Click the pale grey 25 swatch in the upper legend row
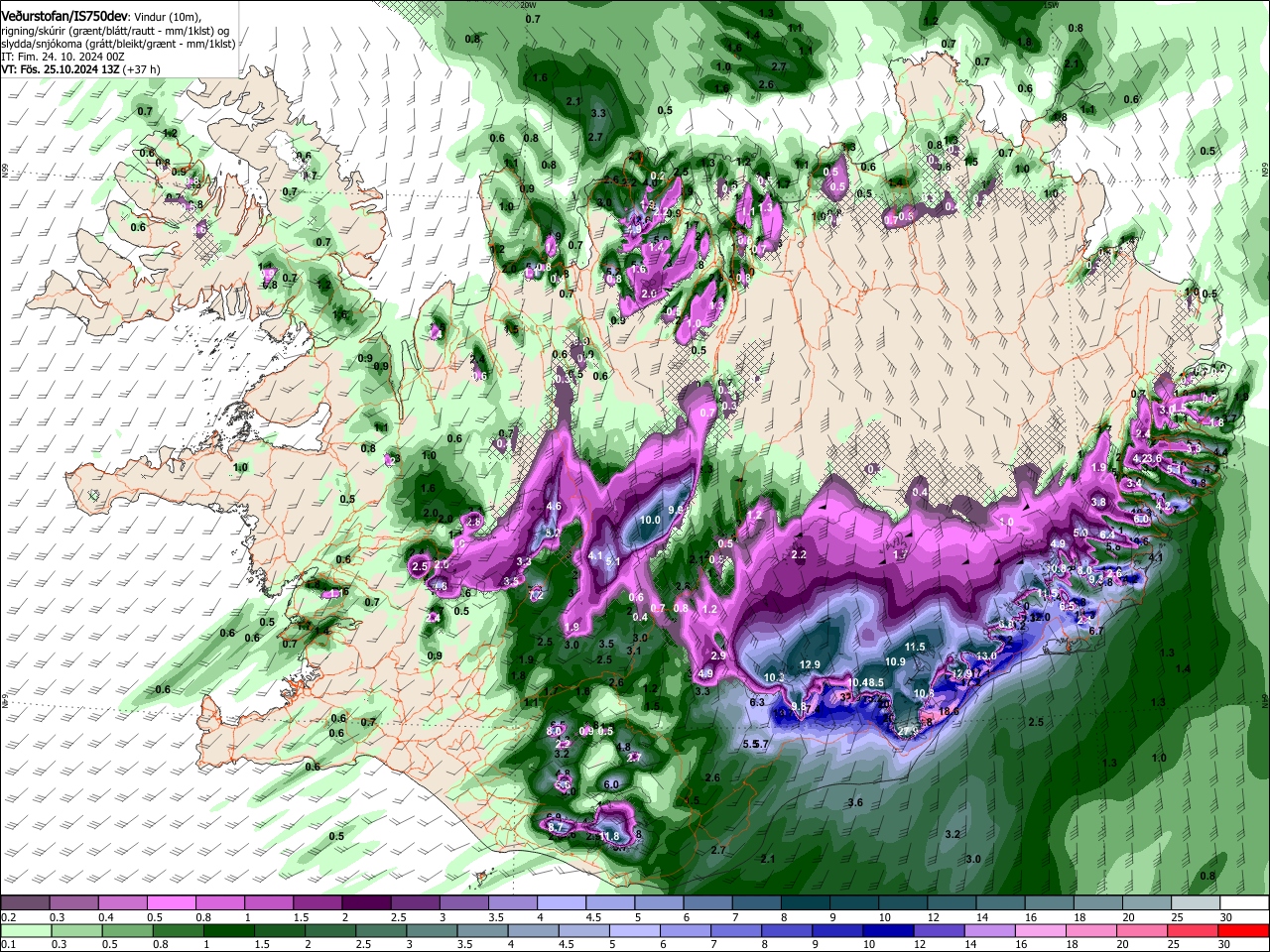The height and width of the screenshot is (952, 1270). coord(1194,903)
